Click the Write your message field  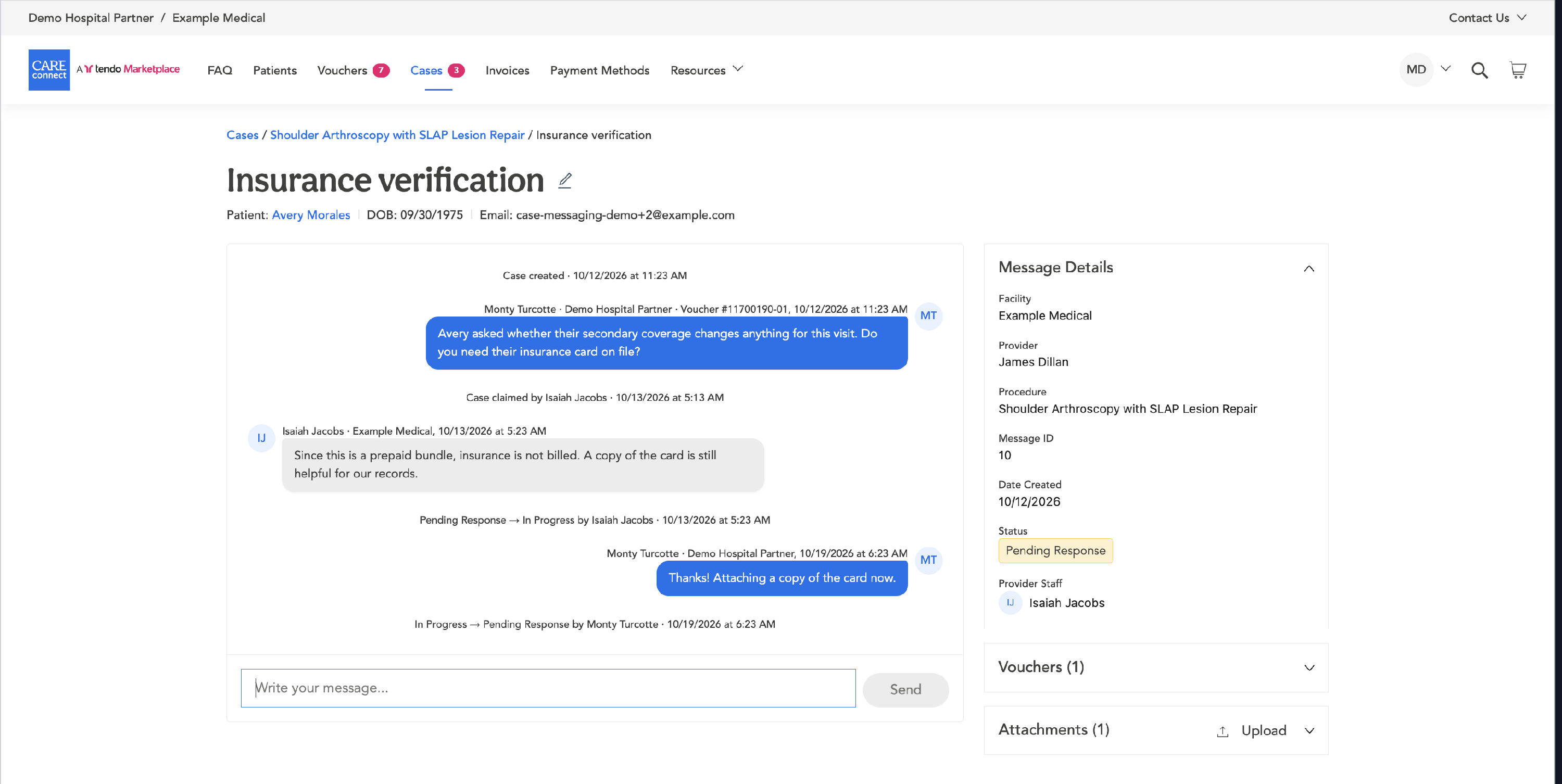(x=548, y=688)
